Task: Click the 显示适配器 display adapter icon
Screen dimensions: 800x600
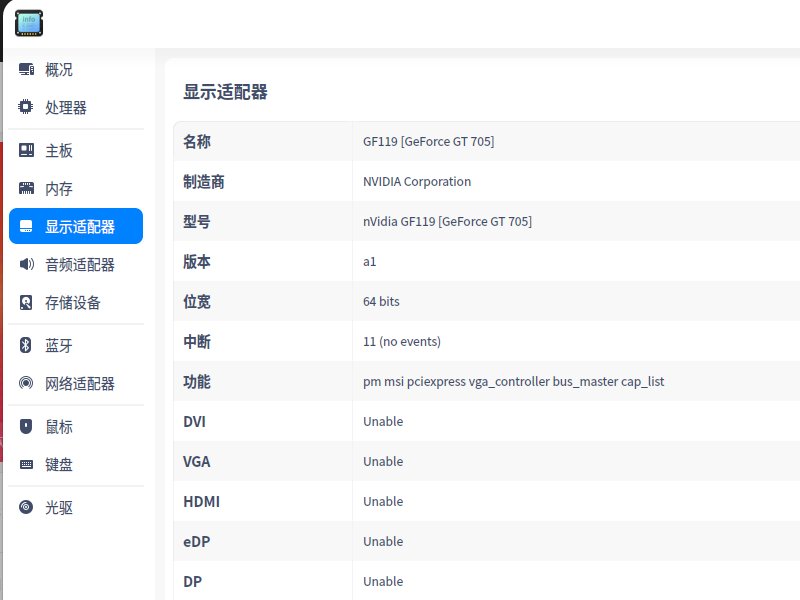Action: [x=26, y=227]
